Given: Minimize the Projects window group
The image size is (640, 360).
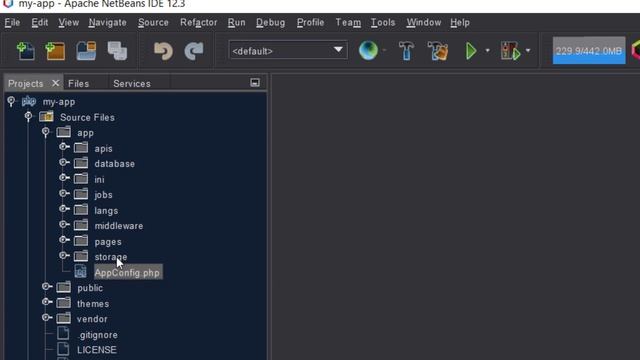Looking at the screenshot, I should [x=255, y=83].
